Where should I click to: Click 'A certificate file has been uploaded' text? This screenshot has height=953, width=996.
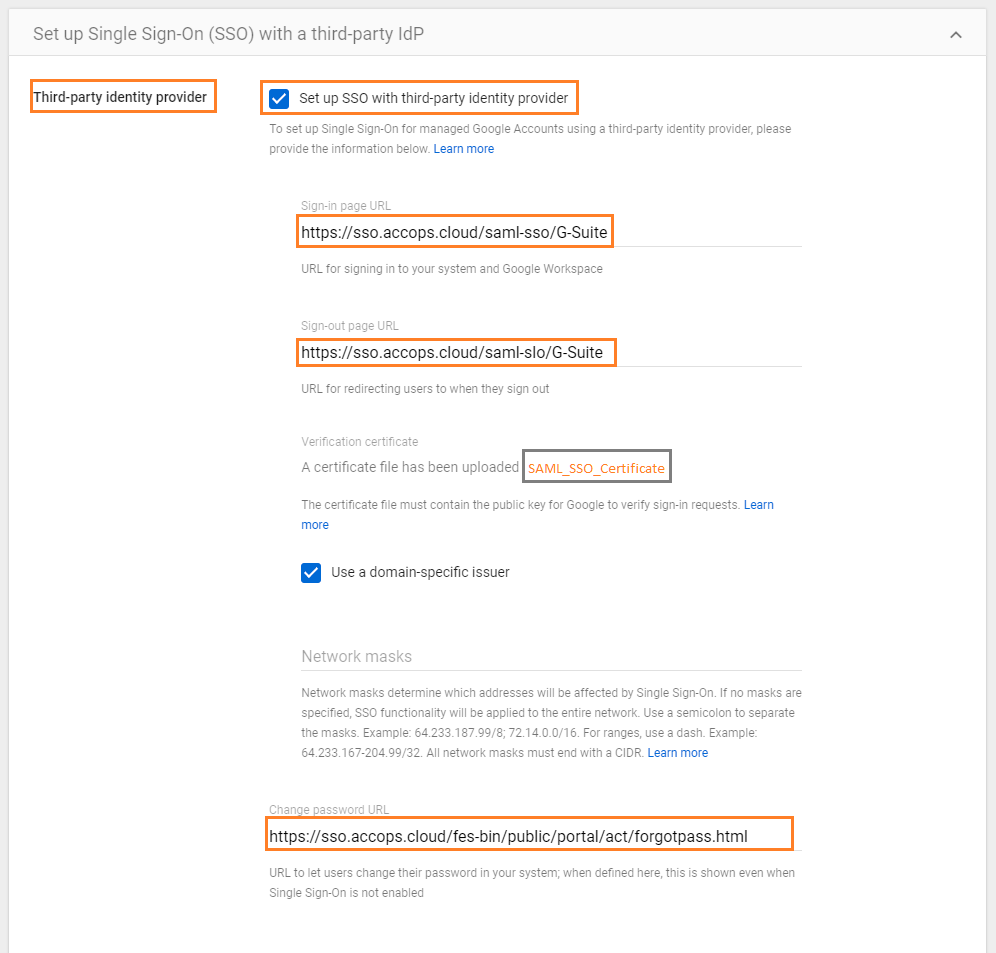click(x=410, y=467)
